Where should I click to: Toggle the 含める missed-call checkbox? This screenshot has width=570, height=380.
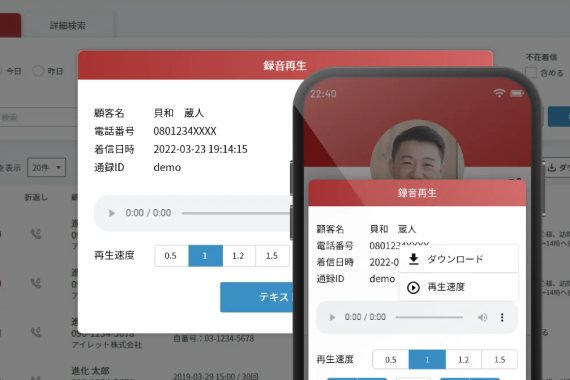tap(531, 72)
